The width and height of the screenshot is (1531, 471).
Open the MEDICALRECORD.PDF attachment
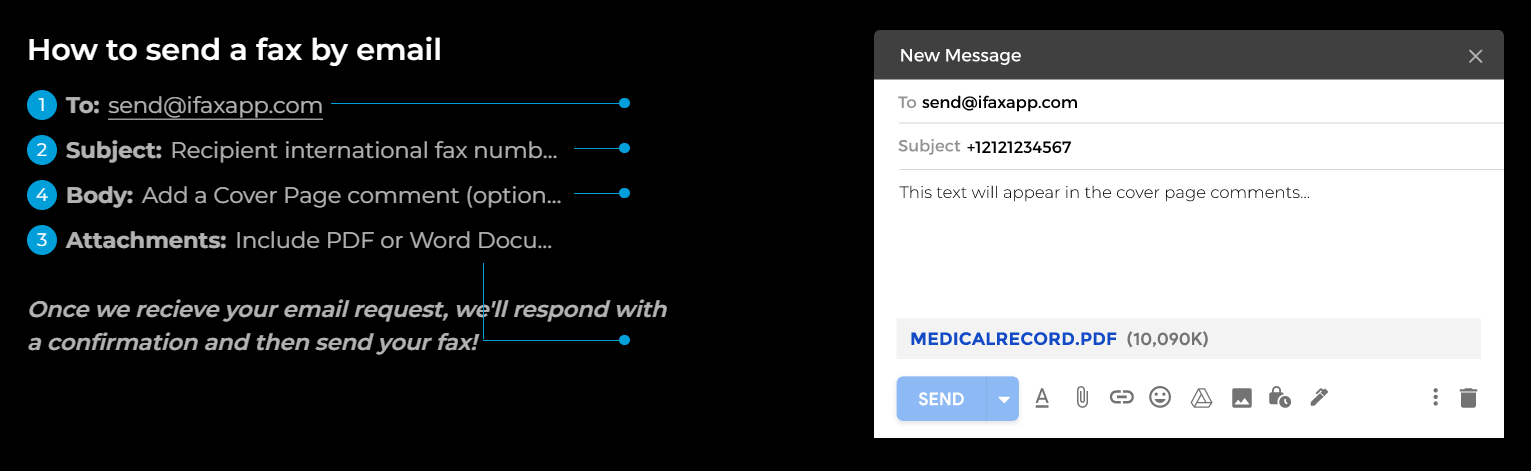point(1013,339)
